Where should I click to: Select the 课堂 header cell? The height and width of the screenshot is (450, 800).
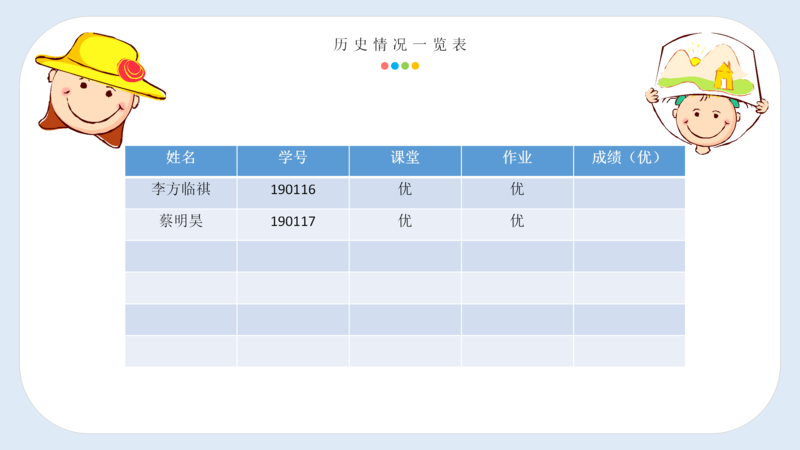(x=405, y=161)
